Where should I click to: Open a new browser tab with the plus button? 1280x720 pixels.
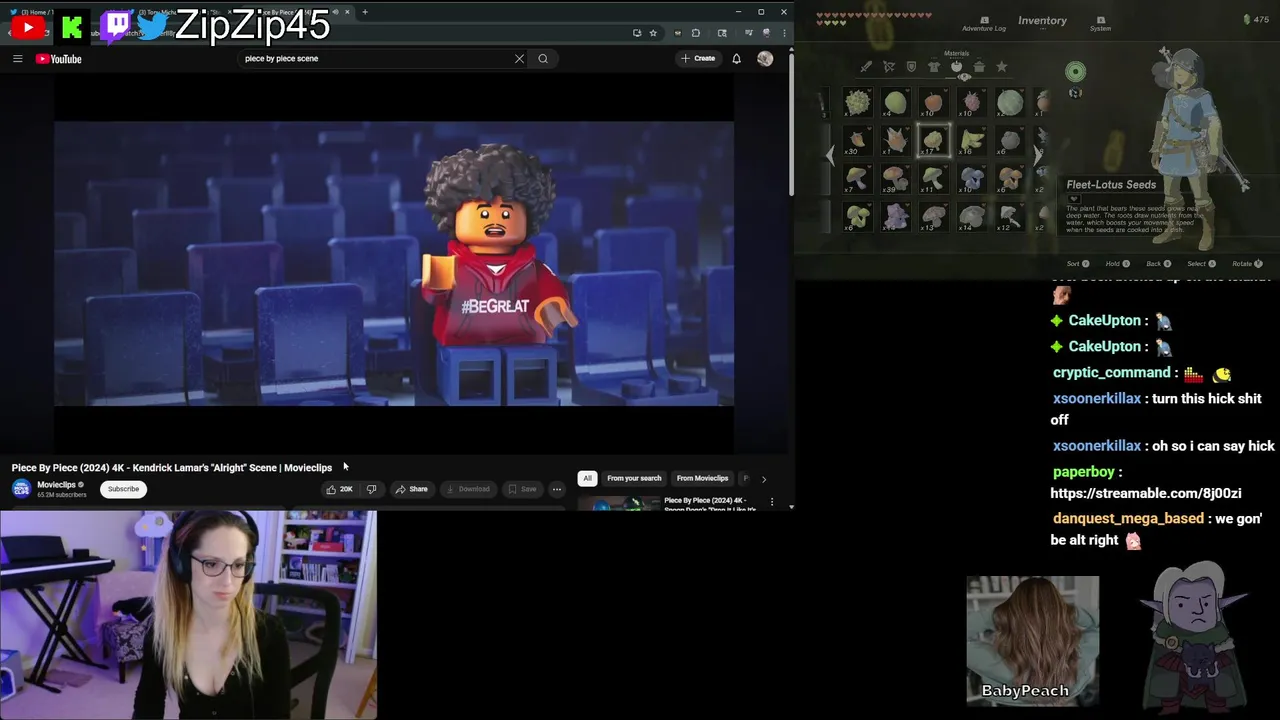click(365, 12)
